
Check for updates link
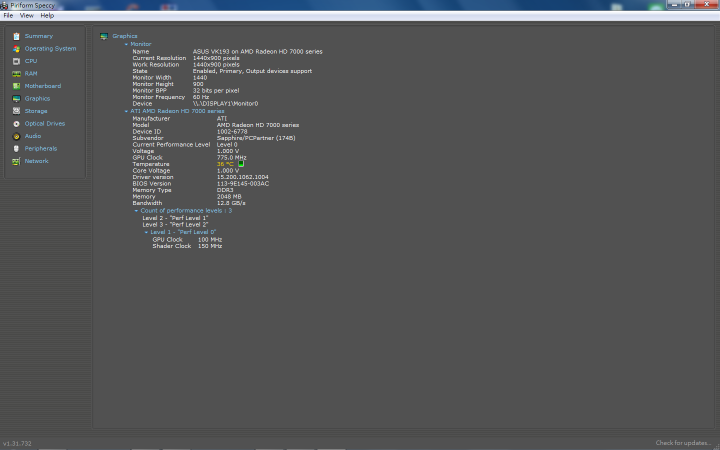click(x=683, y=443)
